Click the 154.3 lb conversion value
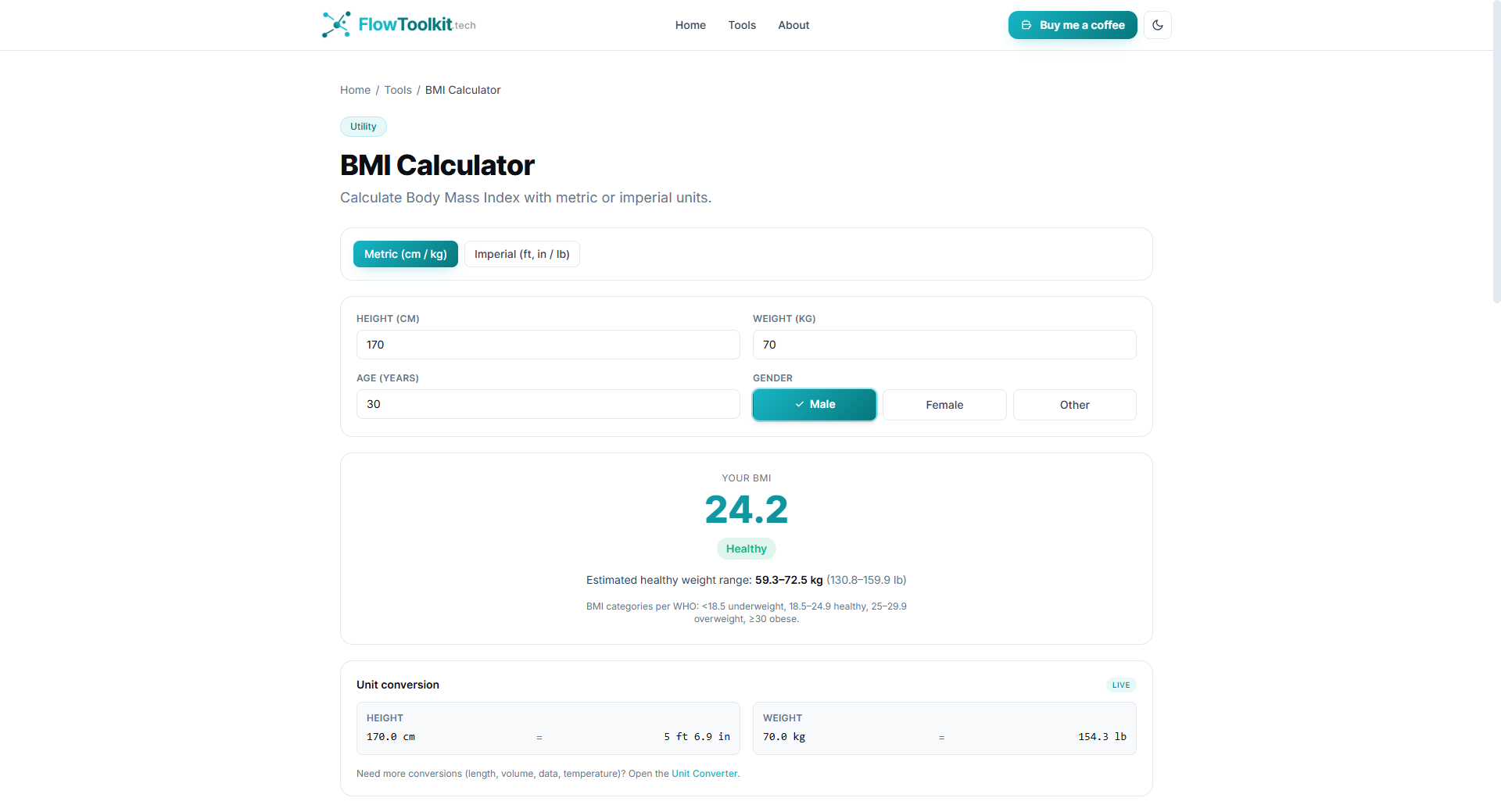This screenshot has height=812, width=1501. (1102, 737)
